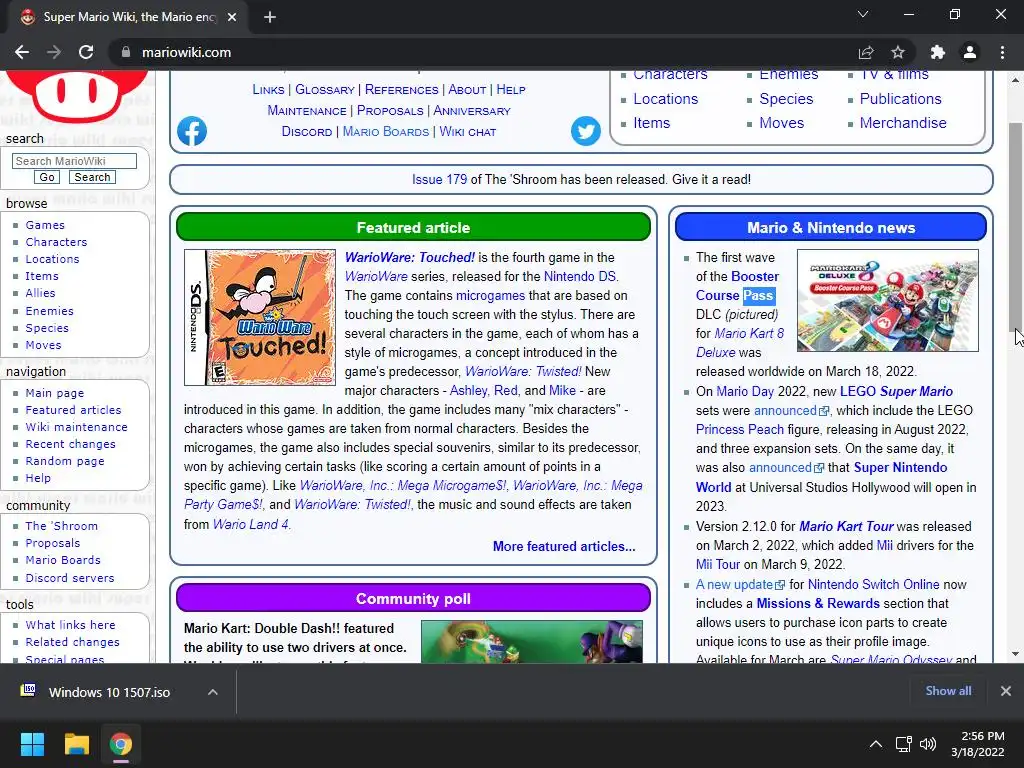Open Featured articles in navigation
This screenshot has width=1024, height=768.
tap(73, 409)
